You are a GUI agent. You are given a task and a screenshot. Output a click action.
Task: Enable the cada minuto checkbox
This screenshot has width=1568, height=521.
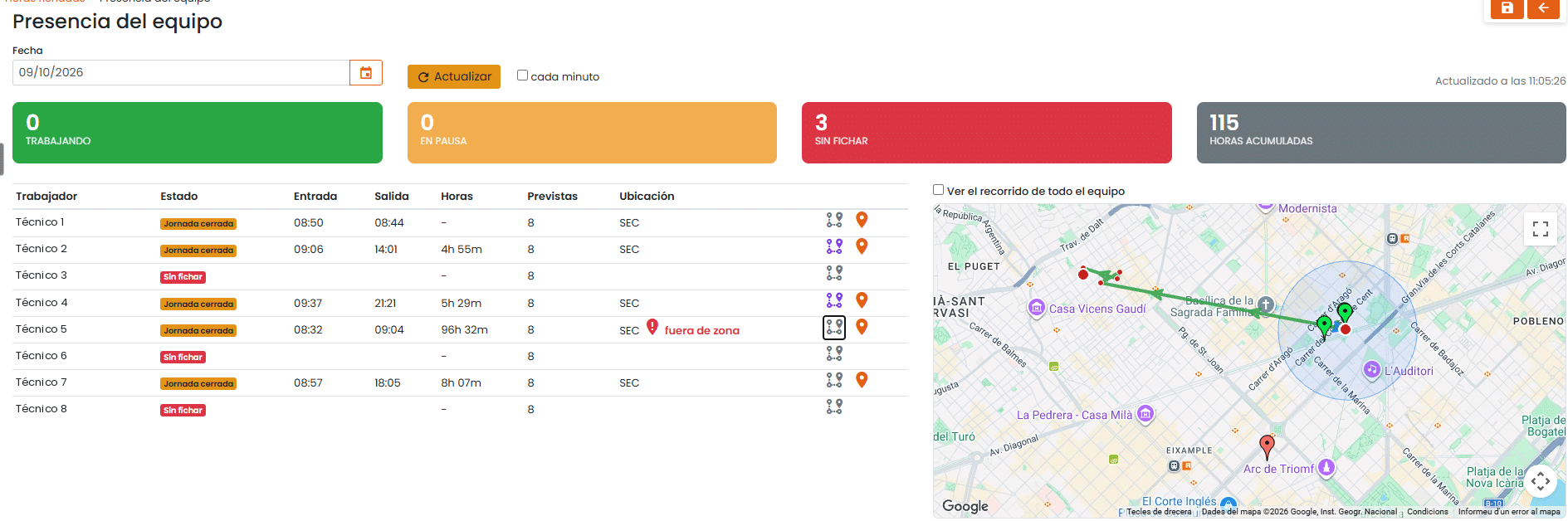(x=522, y=75)
